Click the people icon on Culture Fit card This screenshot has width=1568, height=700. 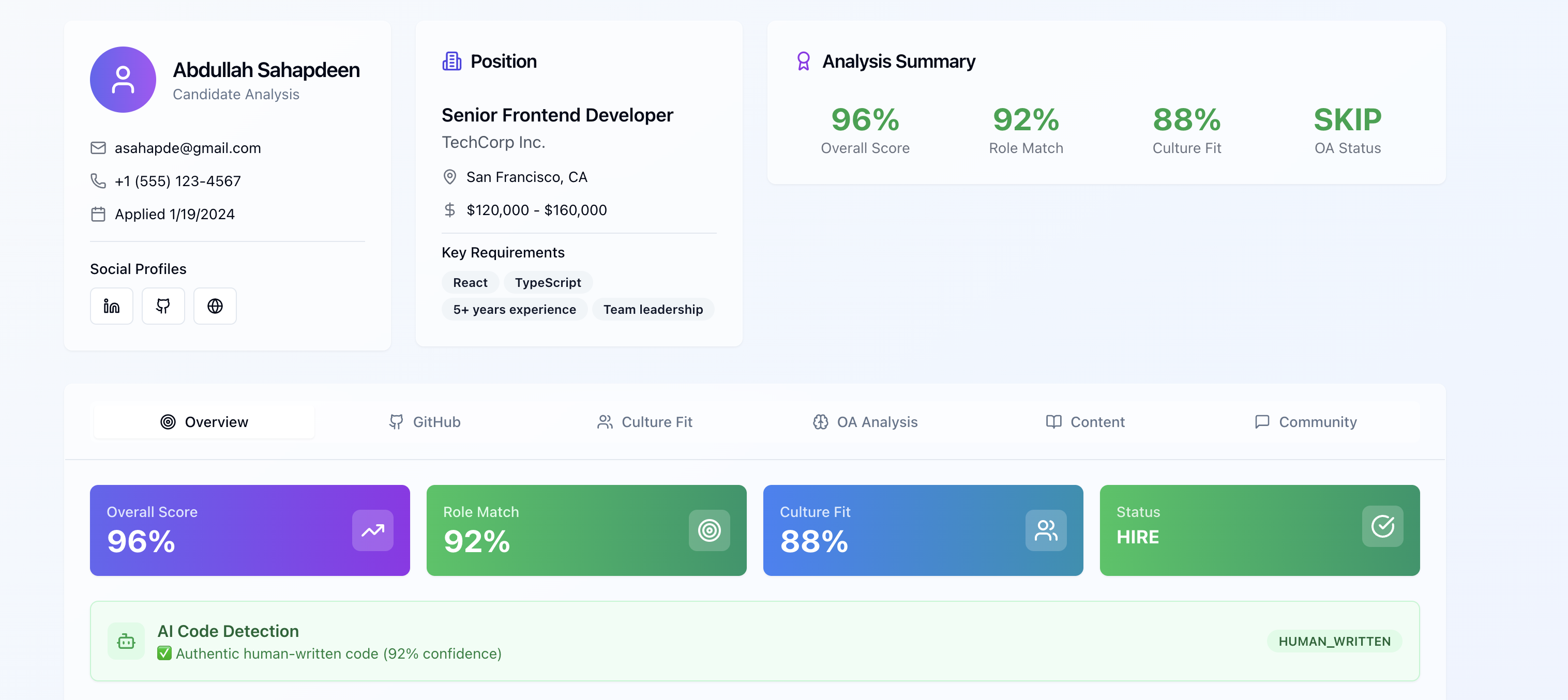point(1046,530)
